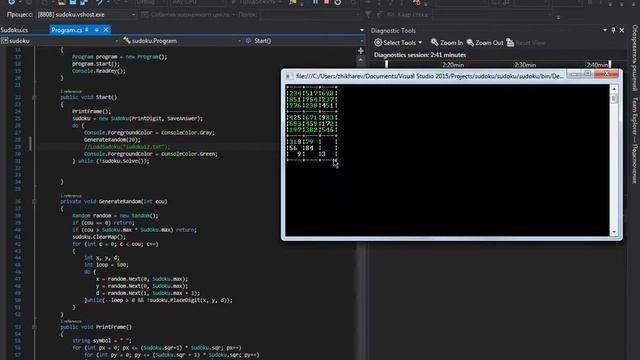
Task: Click the program.Start(); code line
Action: pos(96,64)
